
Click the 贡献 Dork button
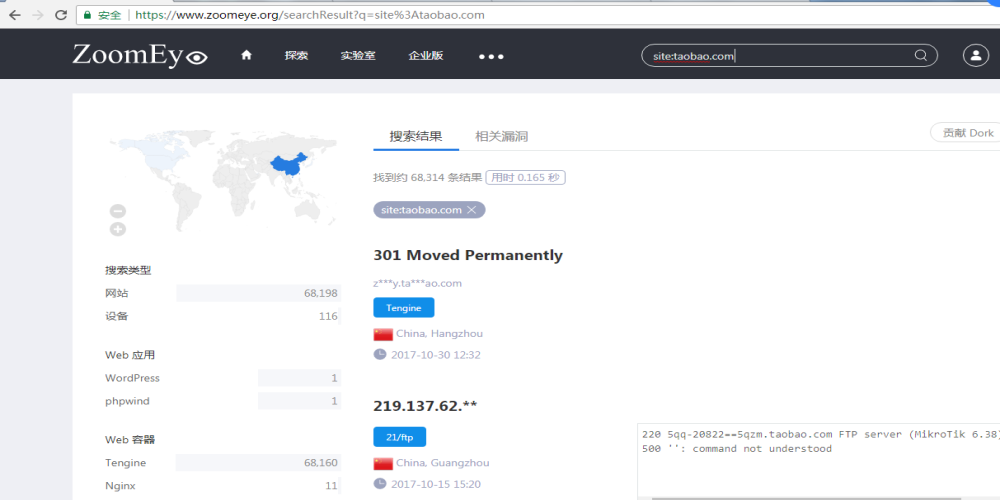(x=967, y=133)
